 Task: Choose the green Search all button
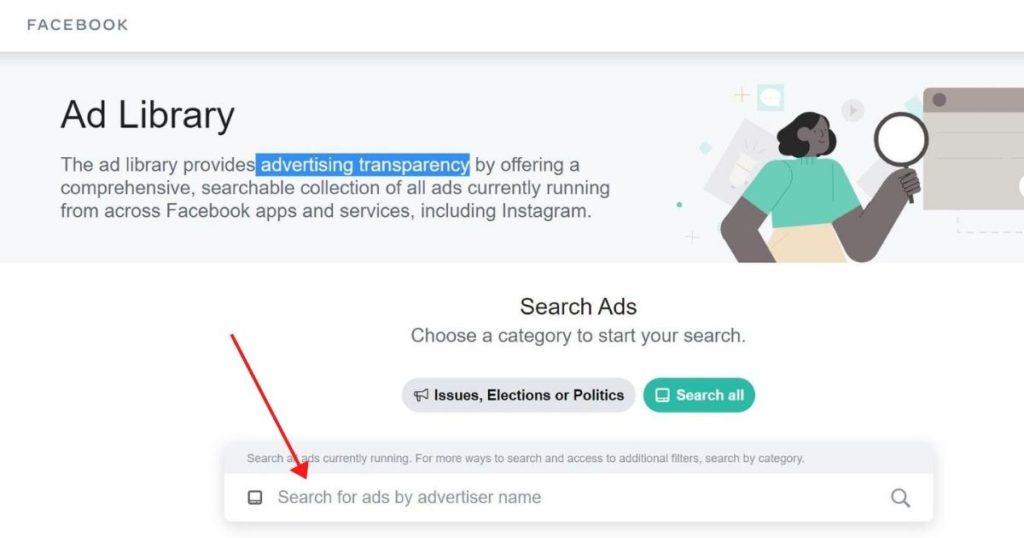click(699, 395)
